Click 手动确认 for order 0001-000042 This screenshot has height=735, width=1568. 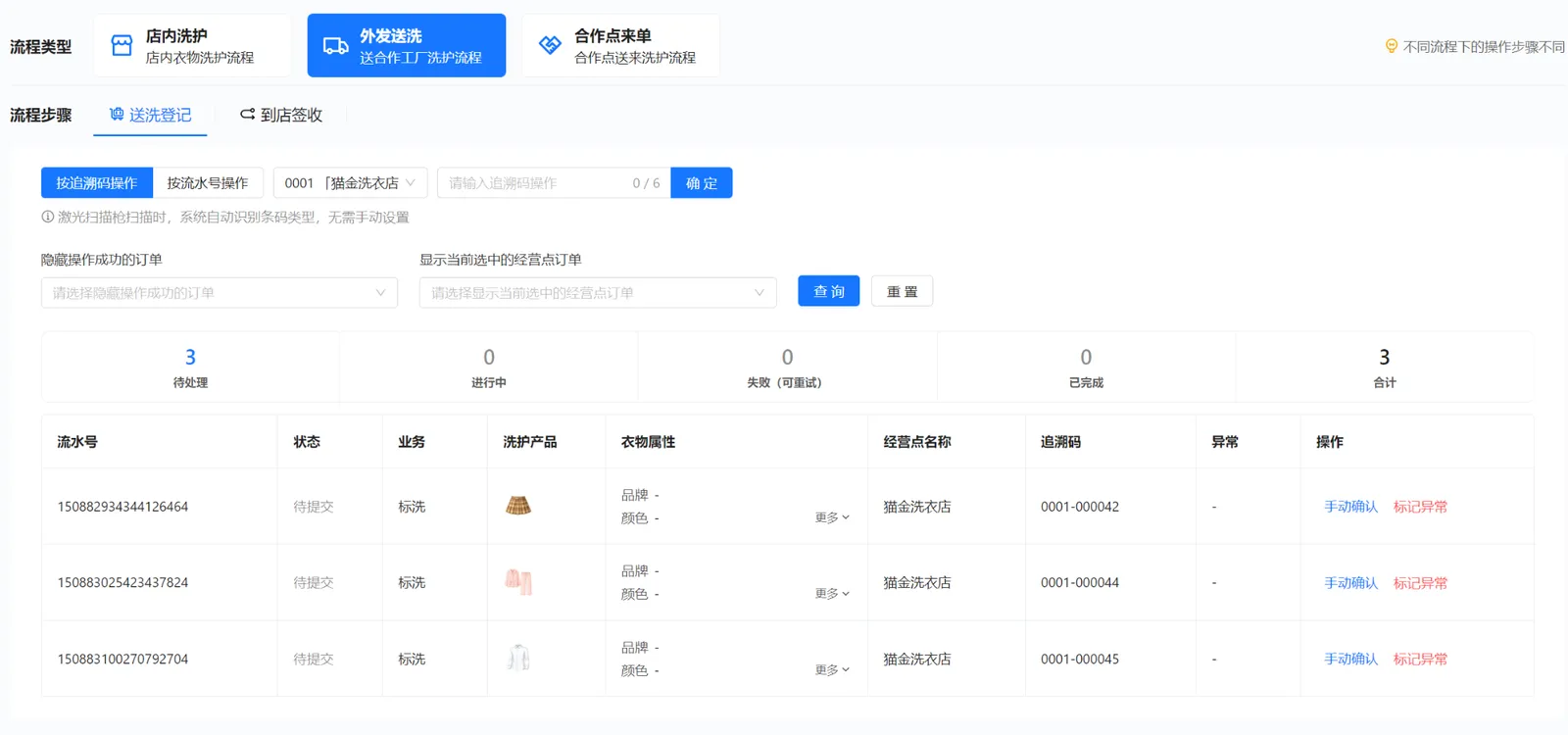pyautogui.click(x=1350, y=507)
